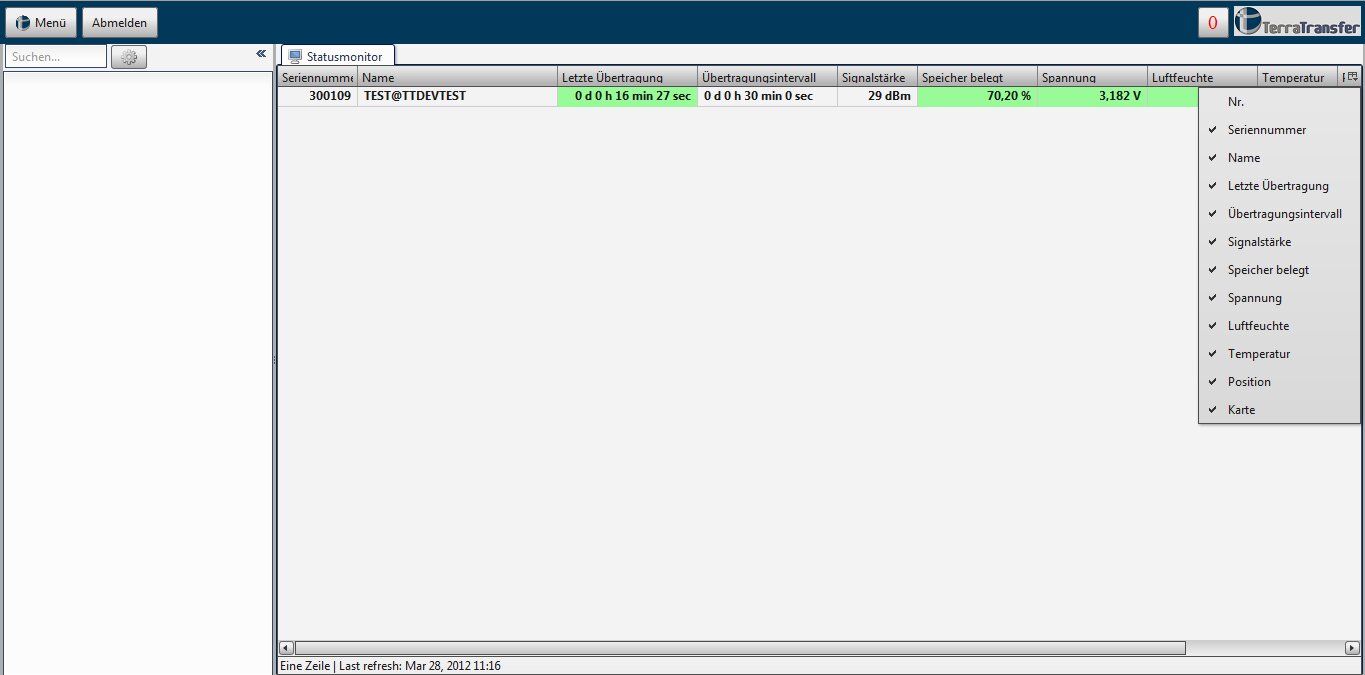
Task: Toggle Speicher belegt in column menu
Action: [x=1279, y=270]
